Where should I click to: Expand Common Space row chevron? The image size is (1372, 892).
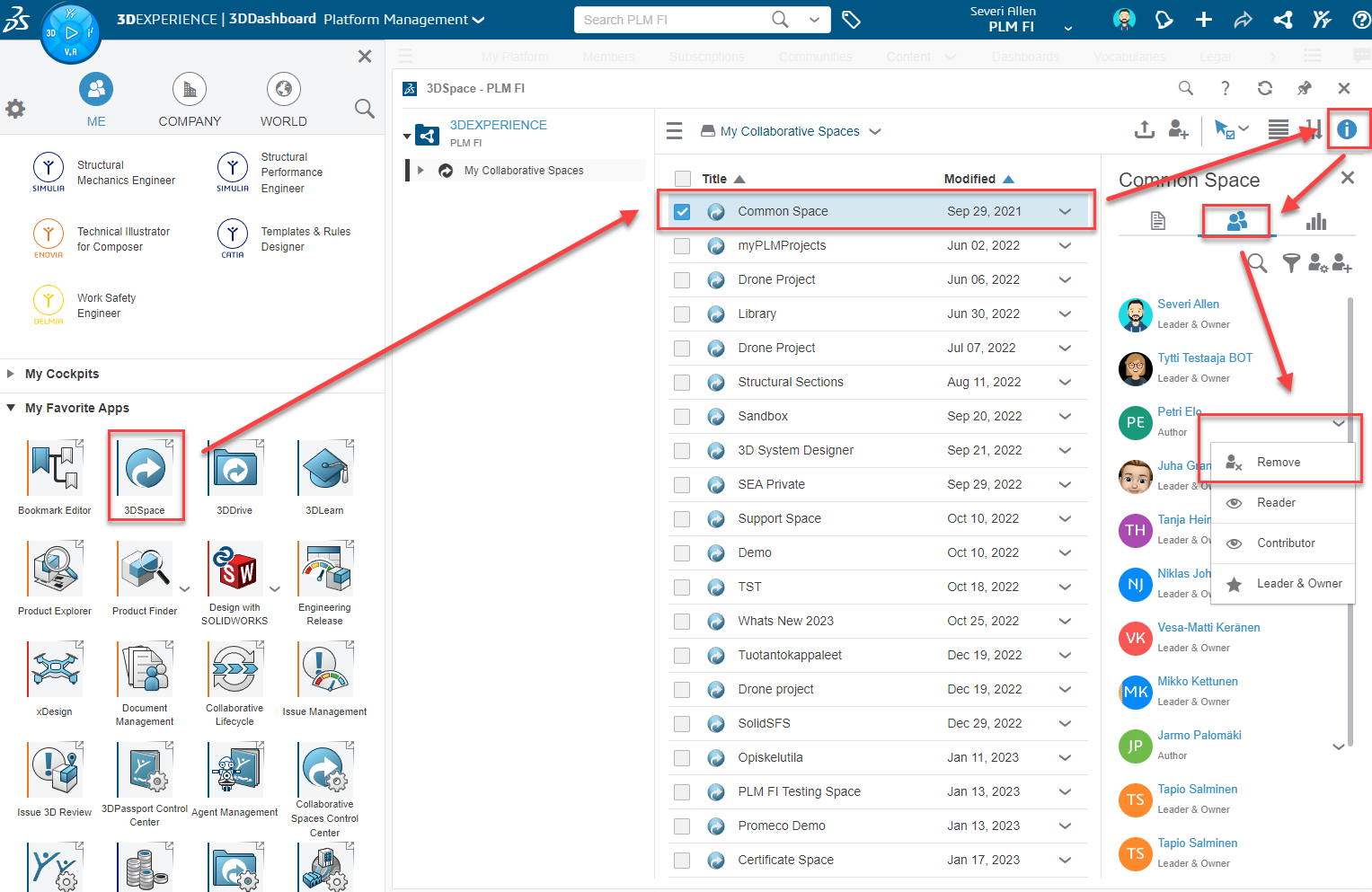[1065, 212]
